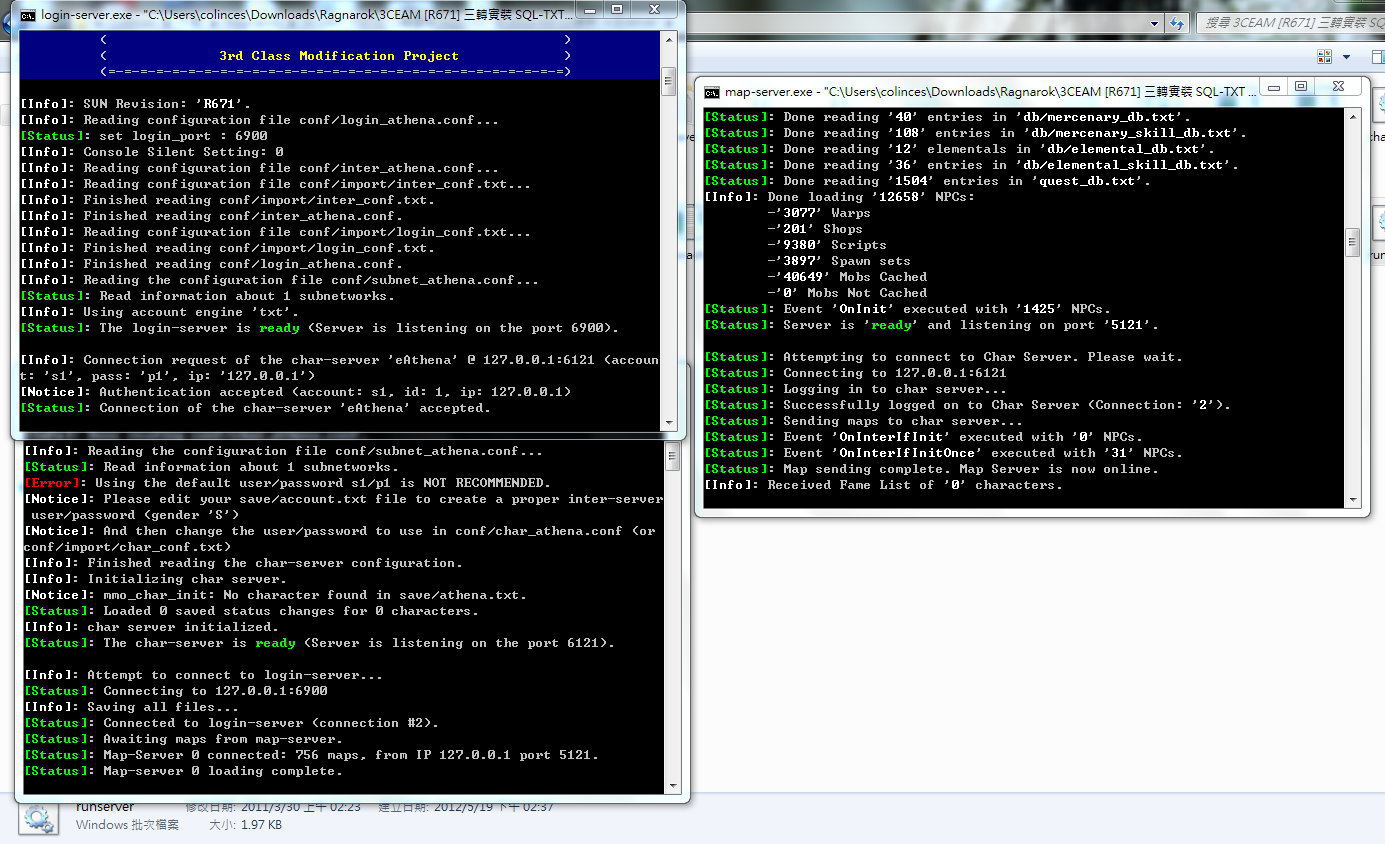The height and width of the screenshot is (844, 1385).
Task: Click 'Windows 批次檔案' file type label
Action: coord(127,825)
